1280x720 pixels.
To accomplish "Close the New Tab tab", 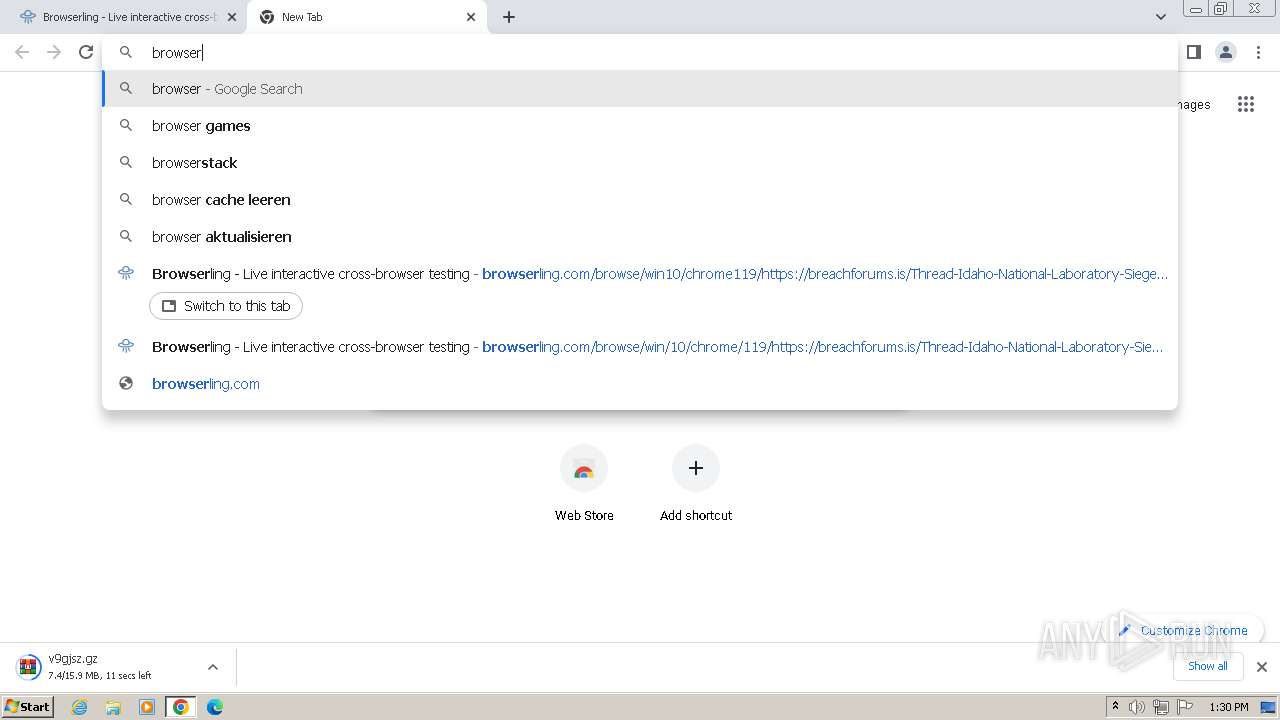I will pyautogui.click(x=471, y=17).
